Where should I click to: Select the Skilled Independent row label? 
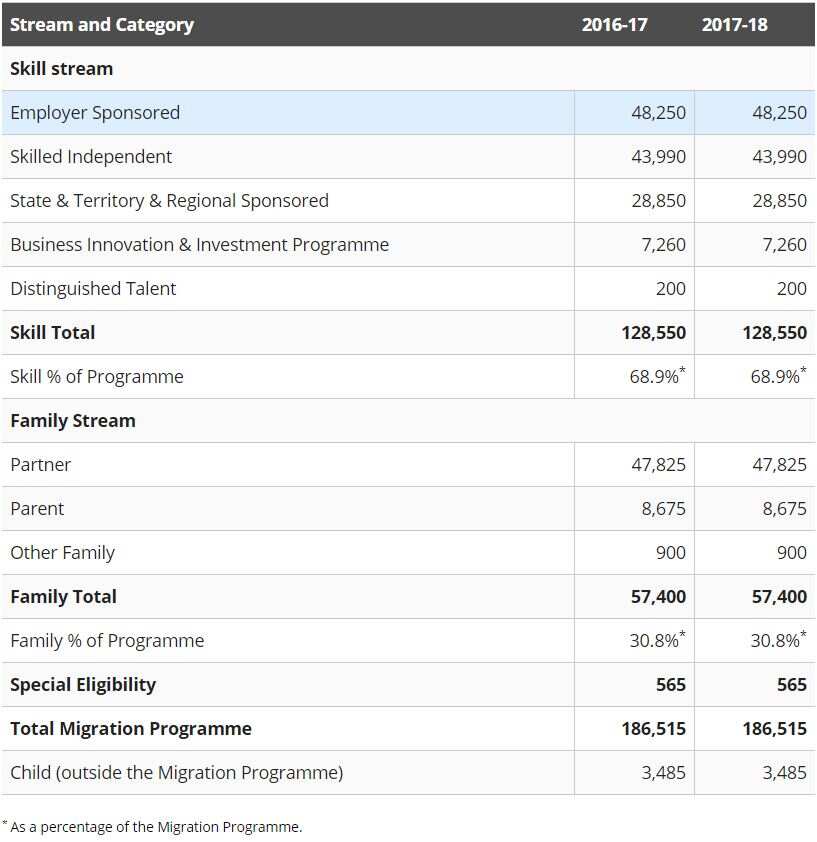(91, 156)
